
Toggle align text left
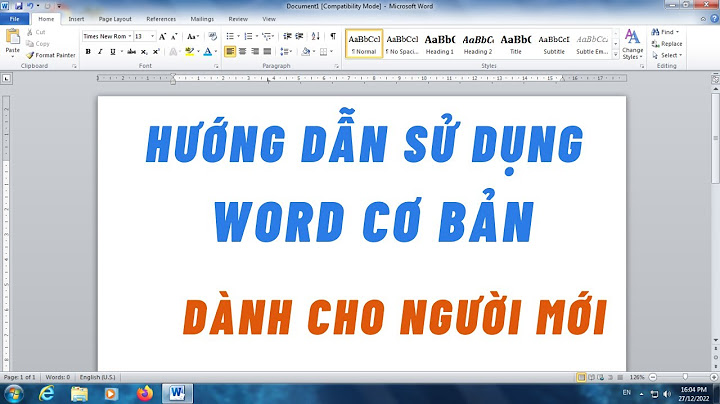[230, 51]
